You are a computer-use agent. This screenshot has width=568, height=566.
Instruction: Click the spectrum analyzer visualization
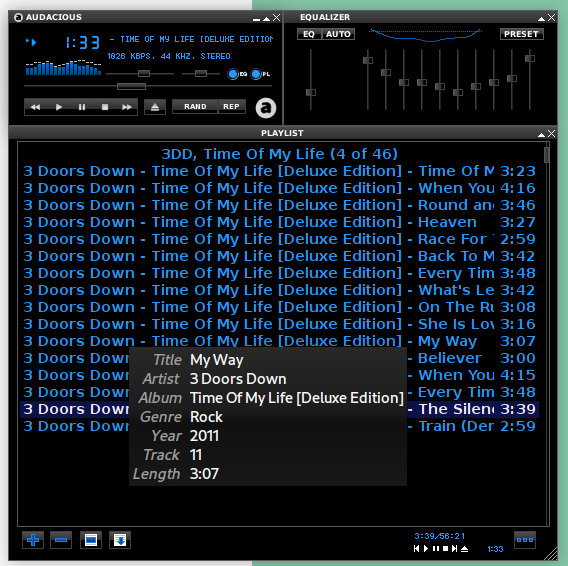[x=63, y=67]
